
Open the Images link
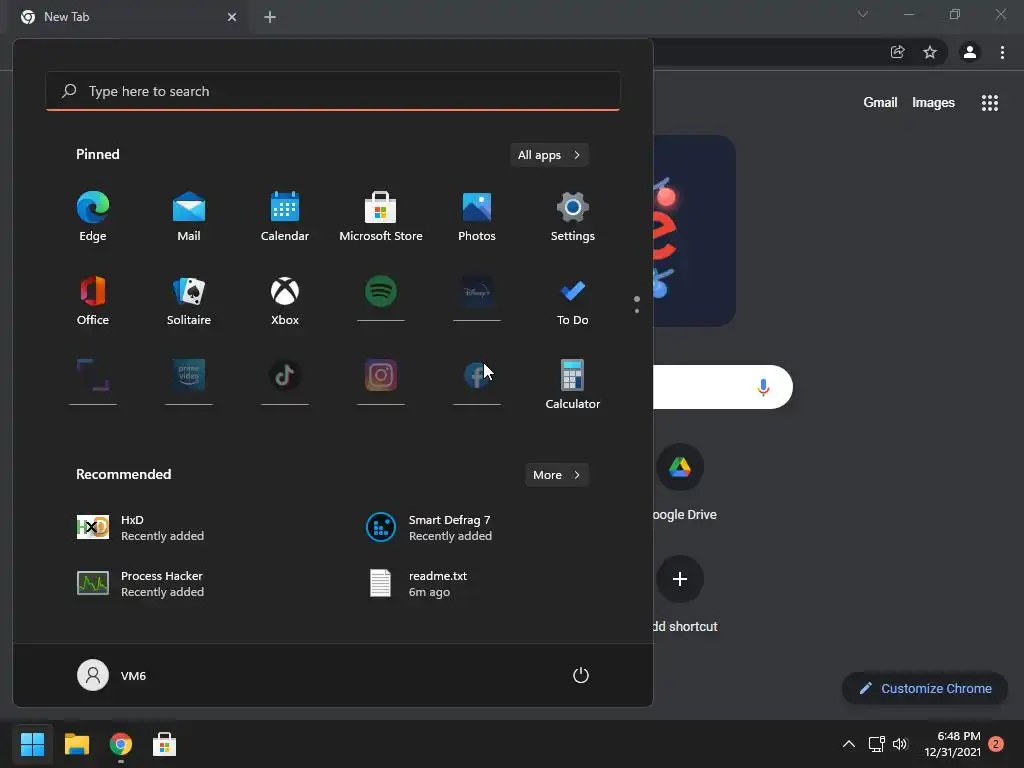(933, 103)
